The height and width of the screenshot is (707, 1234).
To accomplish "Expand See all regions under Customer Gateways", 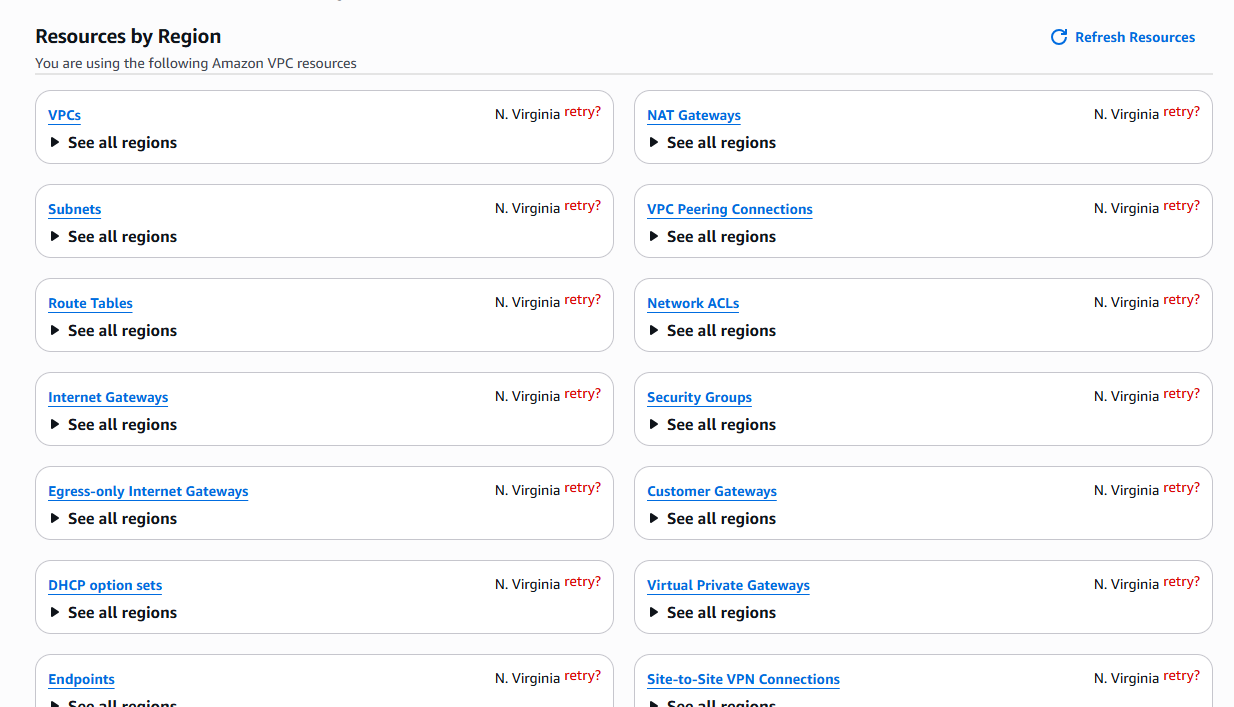I will (x=711, y=519).
